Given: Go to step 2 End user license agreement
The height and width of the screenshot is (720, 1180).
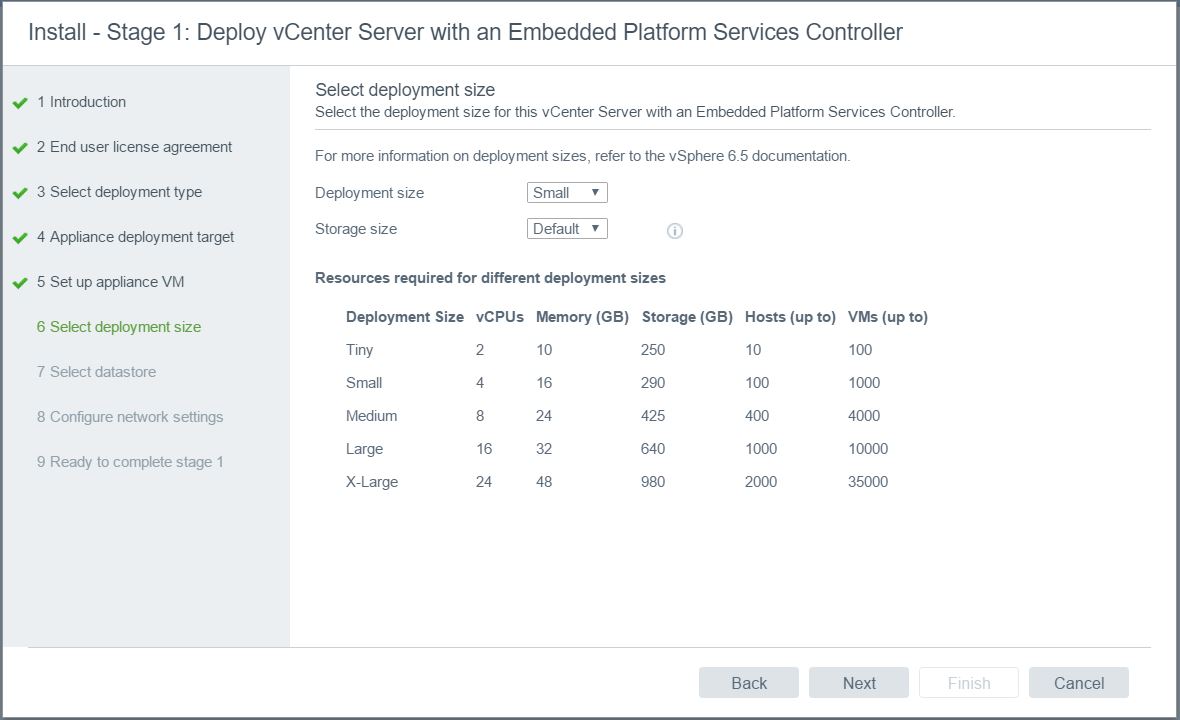Looking at the screenshot, I should pos(134,147).
